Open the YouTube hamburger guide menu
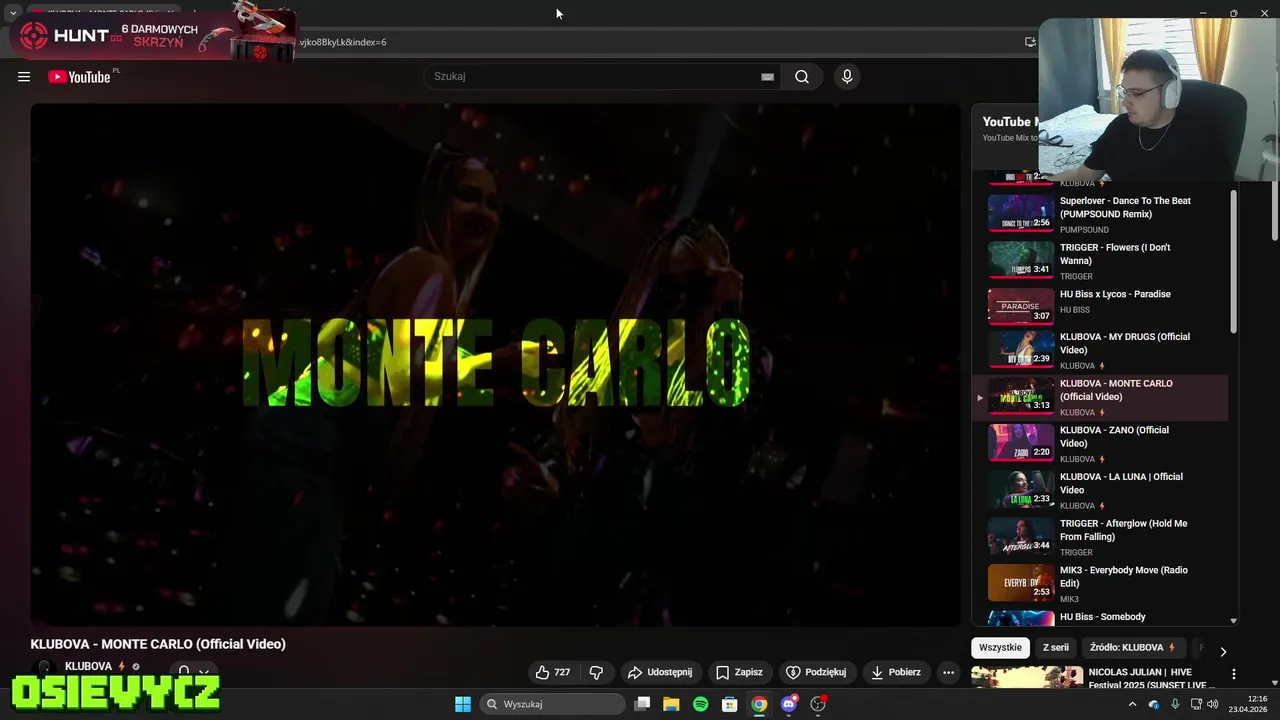Image resolution: width=1280 pixels, height=720 pixels. (24, 77)
